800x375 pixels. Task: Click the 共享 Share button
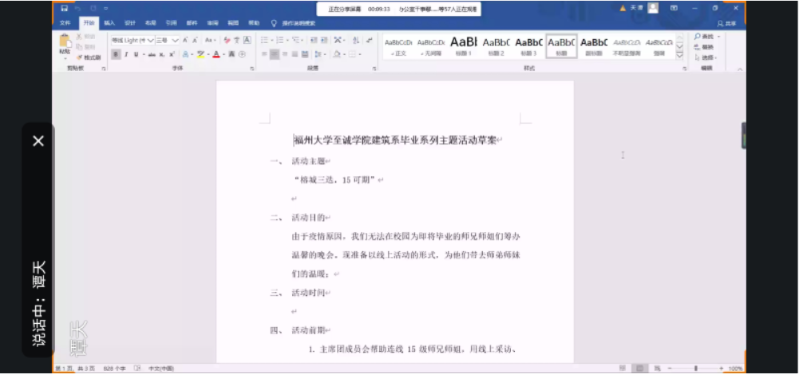pyautogui.click(x=727, y=23)
